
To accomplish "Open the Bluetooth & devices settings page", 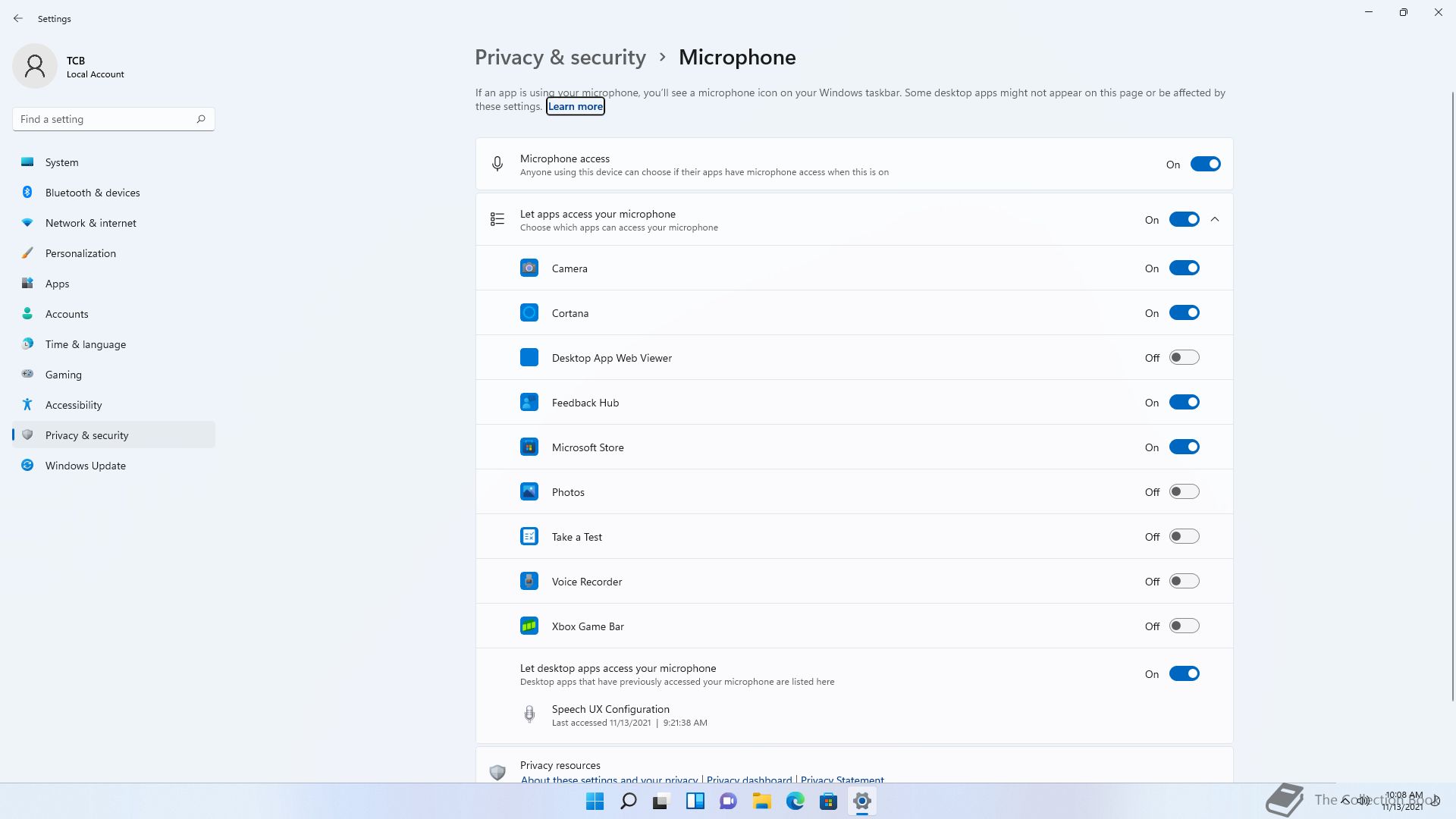I will point(93,193).
